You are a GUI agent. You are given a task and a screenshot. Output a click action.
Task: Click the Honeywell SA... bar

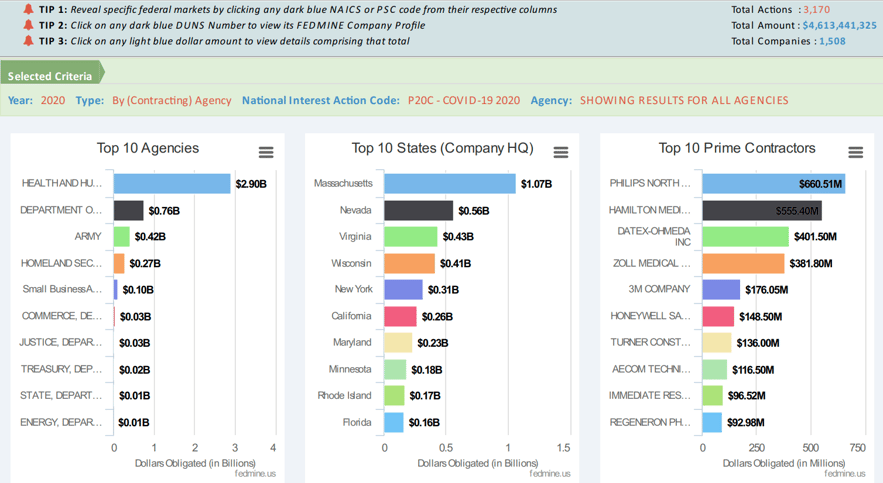718,316
